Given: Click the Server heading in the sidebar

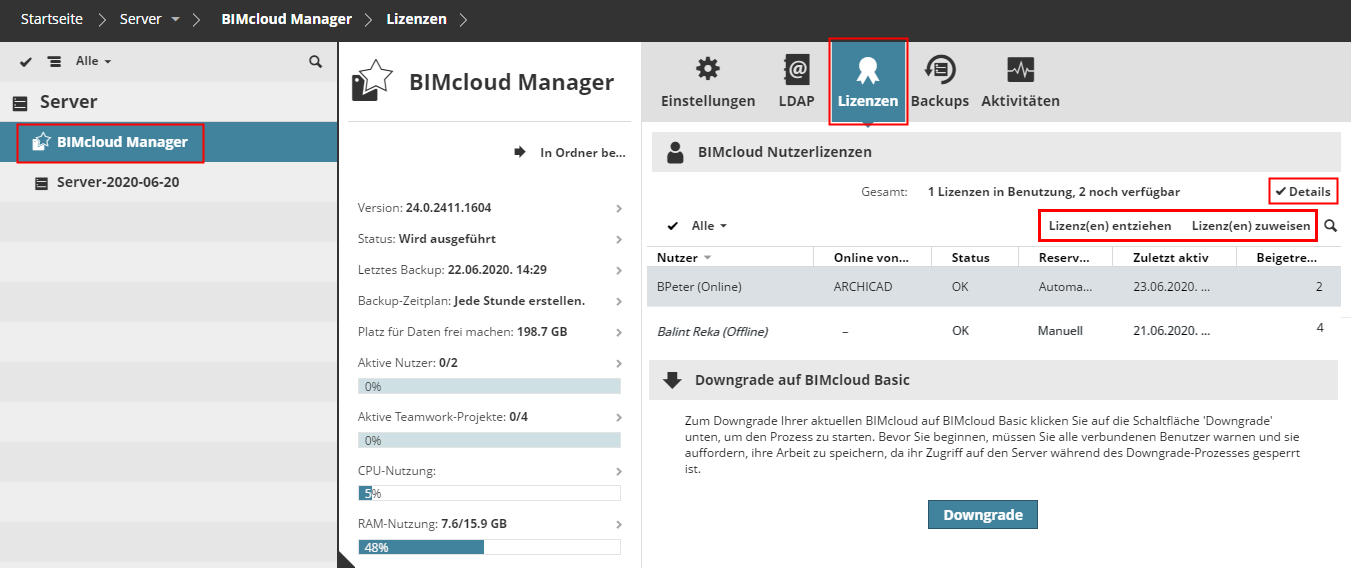Looking at the screenshot, I should point(68,102).
